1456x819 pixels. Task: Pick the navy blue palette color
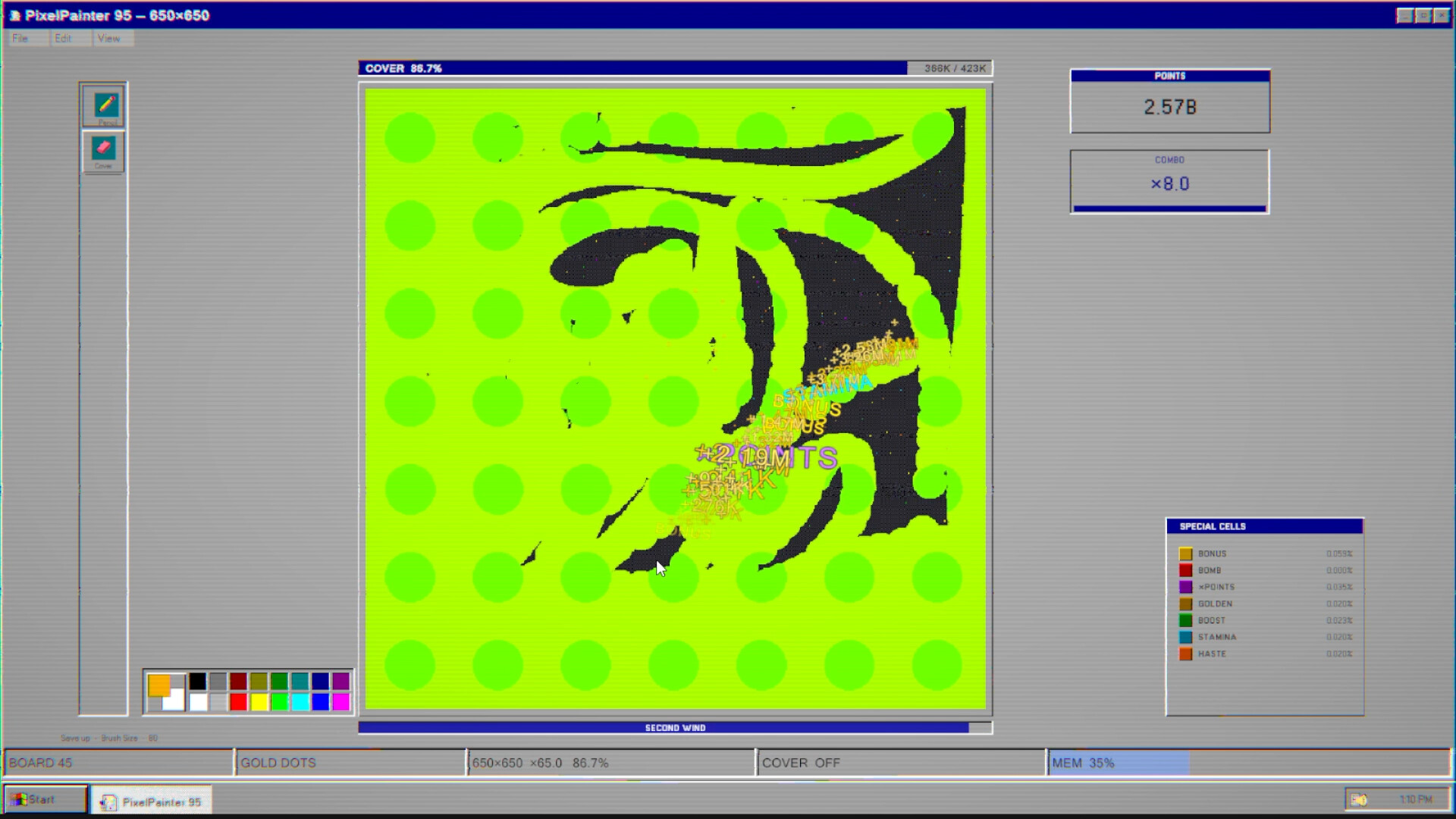coord(321,681)
